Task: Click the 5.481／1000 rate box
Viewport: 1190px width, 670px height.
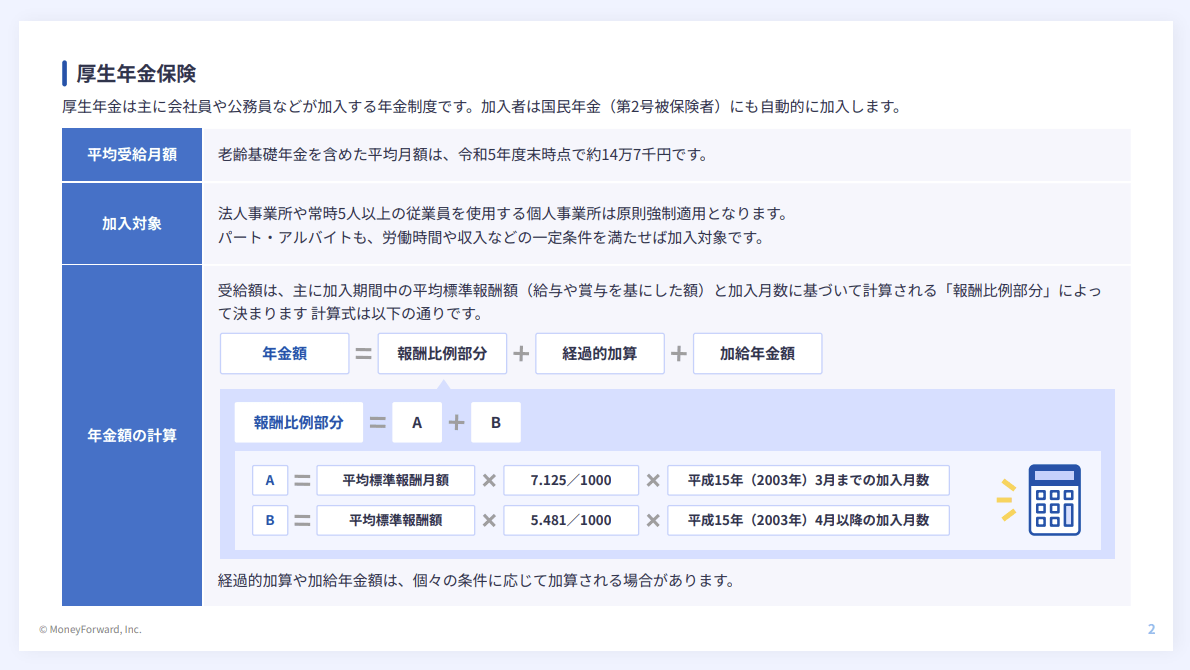Action: pyautogui.click(x=571, y=520)
